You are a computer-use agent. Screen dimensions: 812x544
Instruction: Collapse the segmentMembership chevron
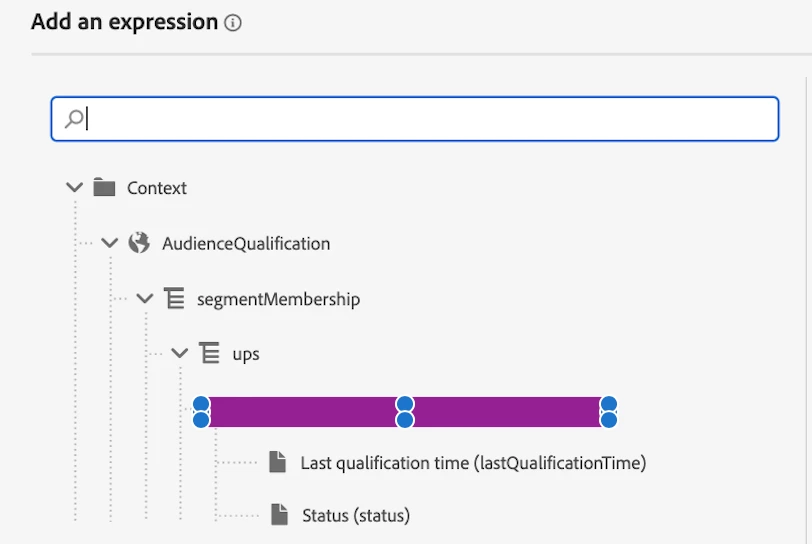click(x=145, y=298)
